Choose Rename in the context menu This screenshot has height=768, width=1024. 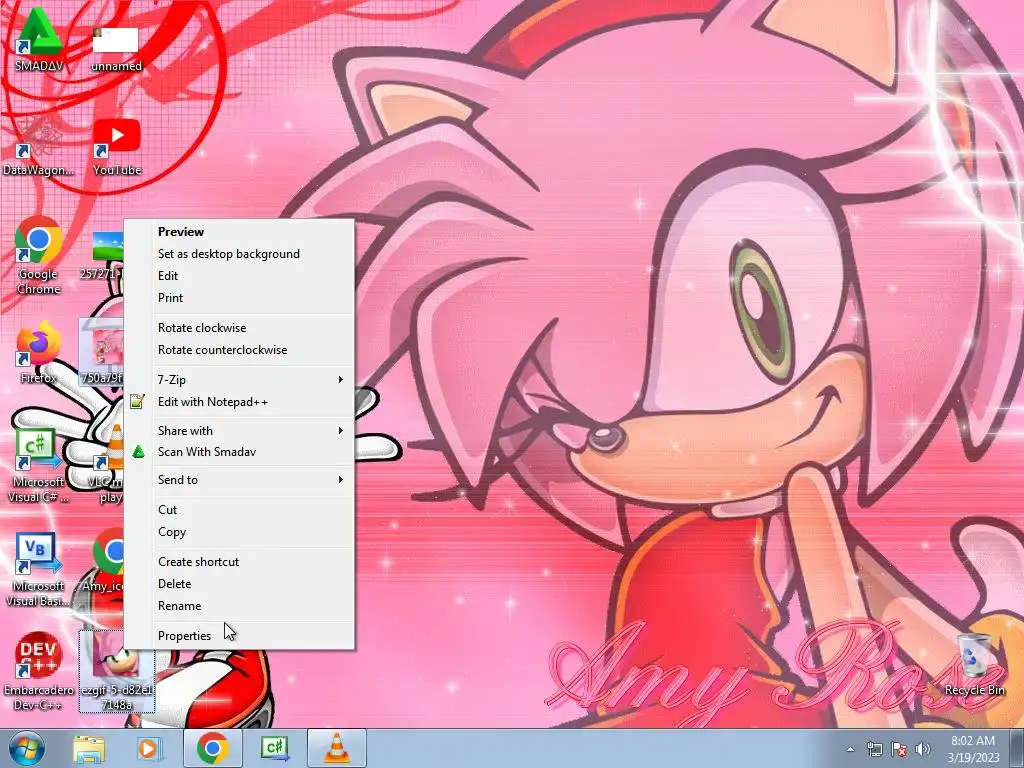tap(239, 606)
